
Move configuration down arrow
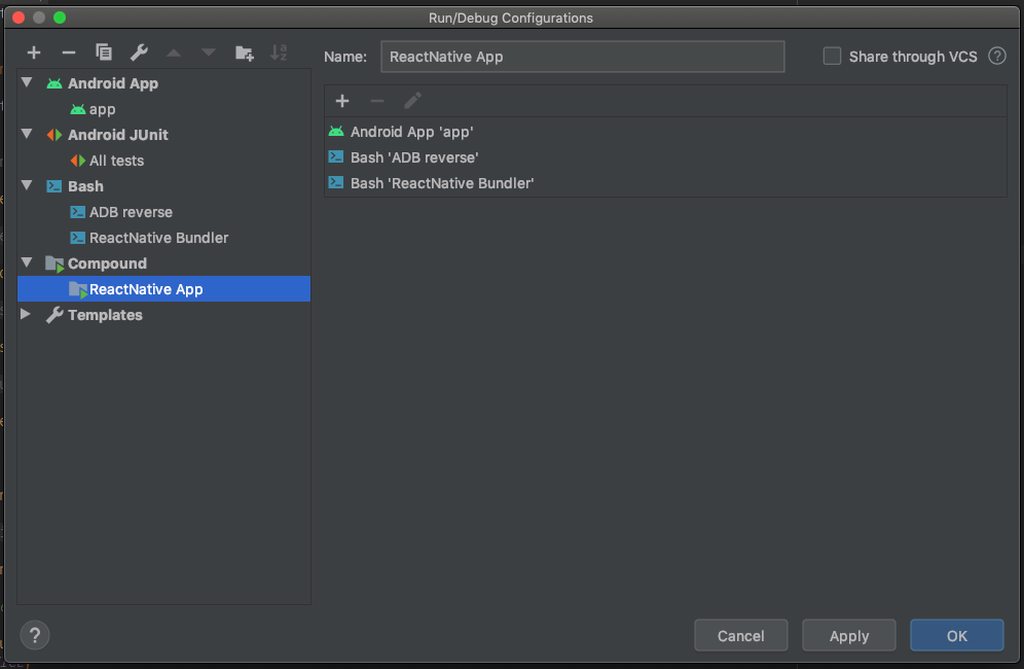(208, 52)
